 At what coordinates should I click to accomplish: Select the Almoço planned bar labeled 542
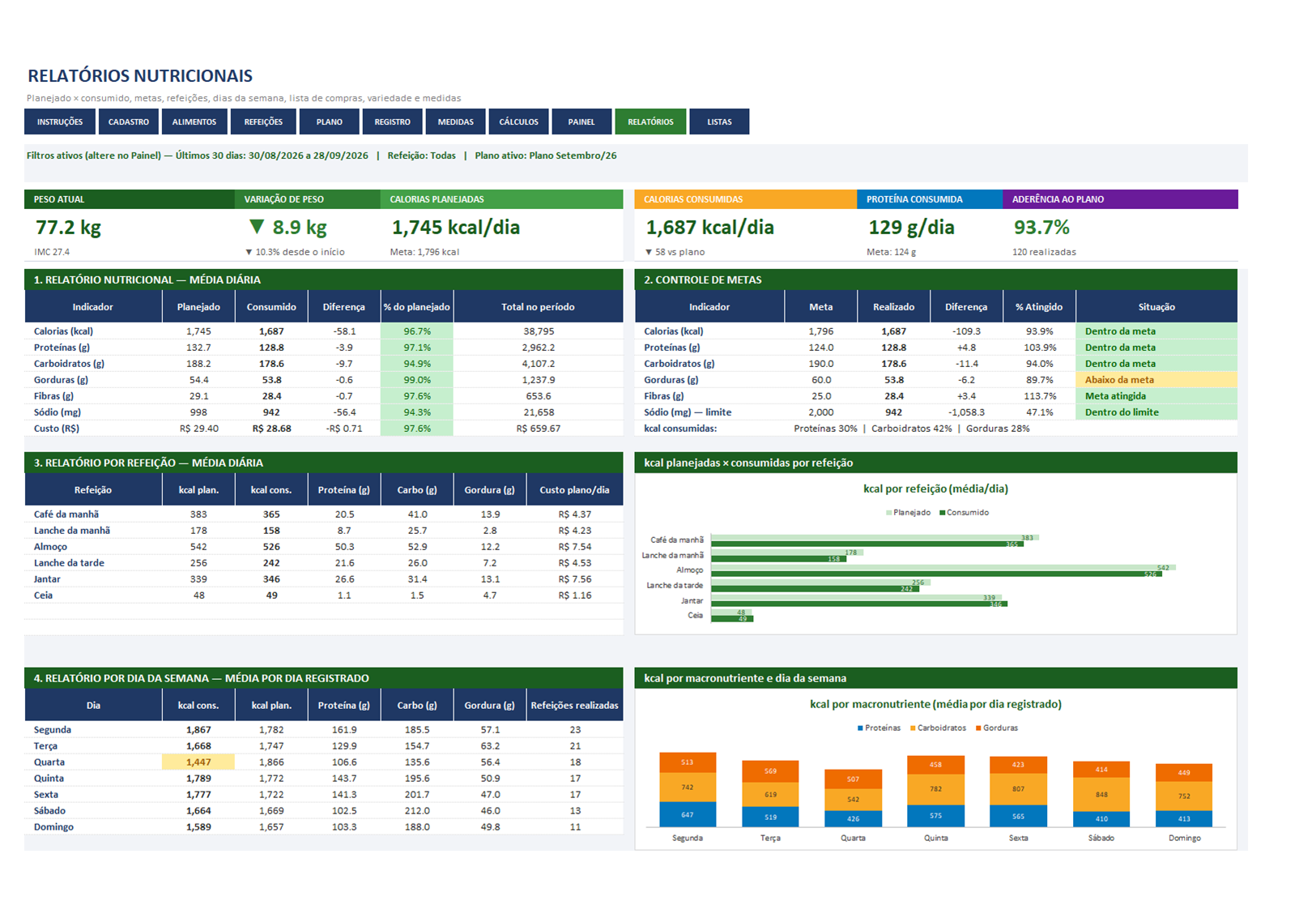coord(943,567)
